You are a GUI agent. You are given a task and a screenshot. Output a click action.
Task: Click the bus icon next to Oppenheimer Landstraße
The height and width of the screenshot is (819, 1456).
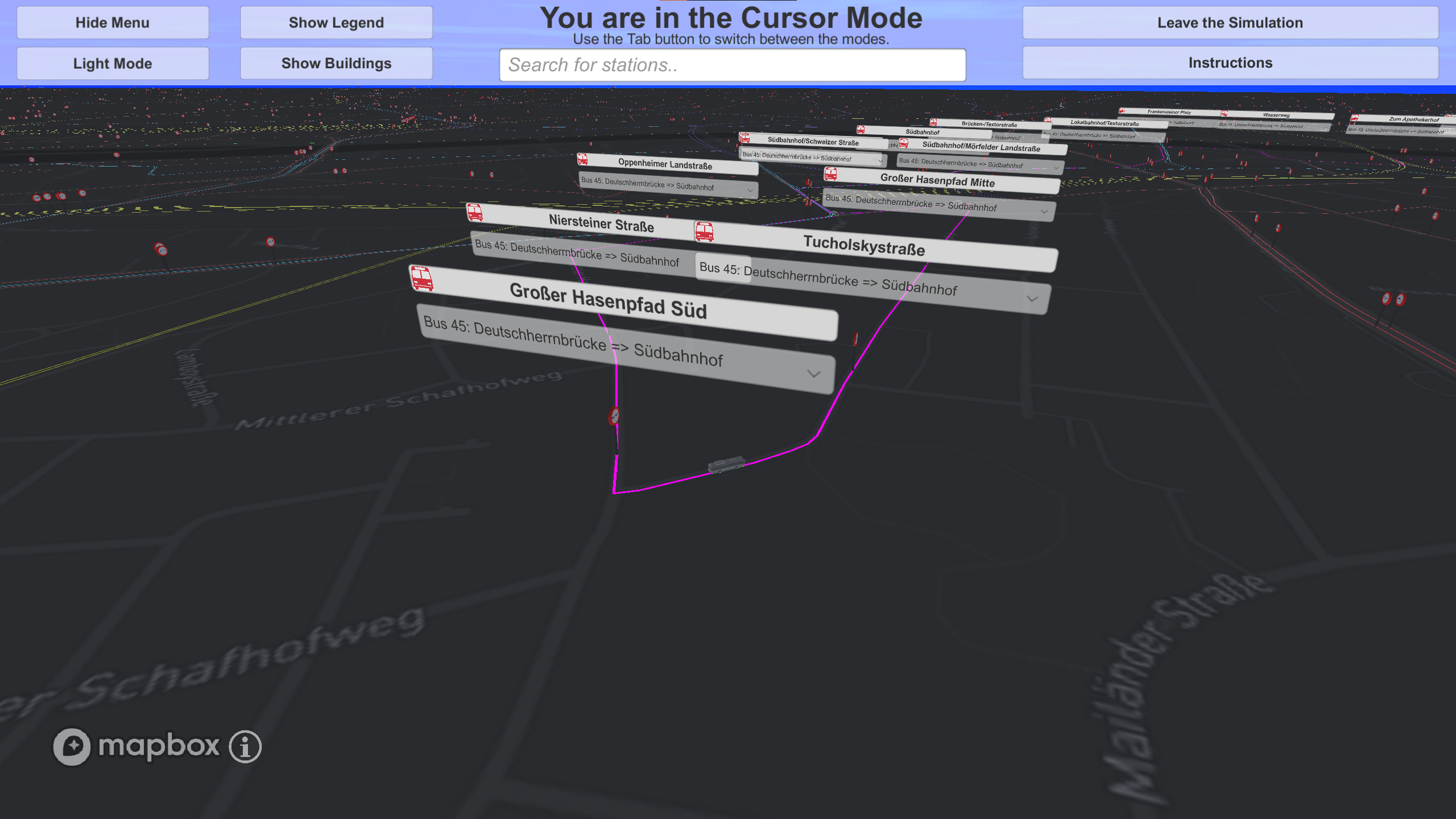click(x=582, y=159)
